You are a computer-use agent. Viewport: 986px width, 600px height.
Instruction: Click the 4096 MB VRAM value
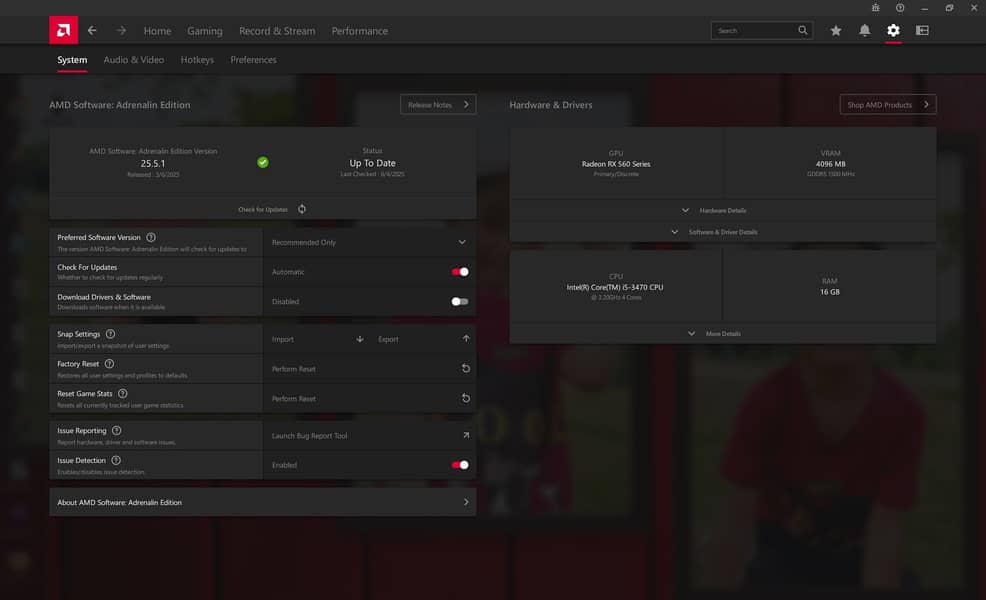(x=830, y=164)
